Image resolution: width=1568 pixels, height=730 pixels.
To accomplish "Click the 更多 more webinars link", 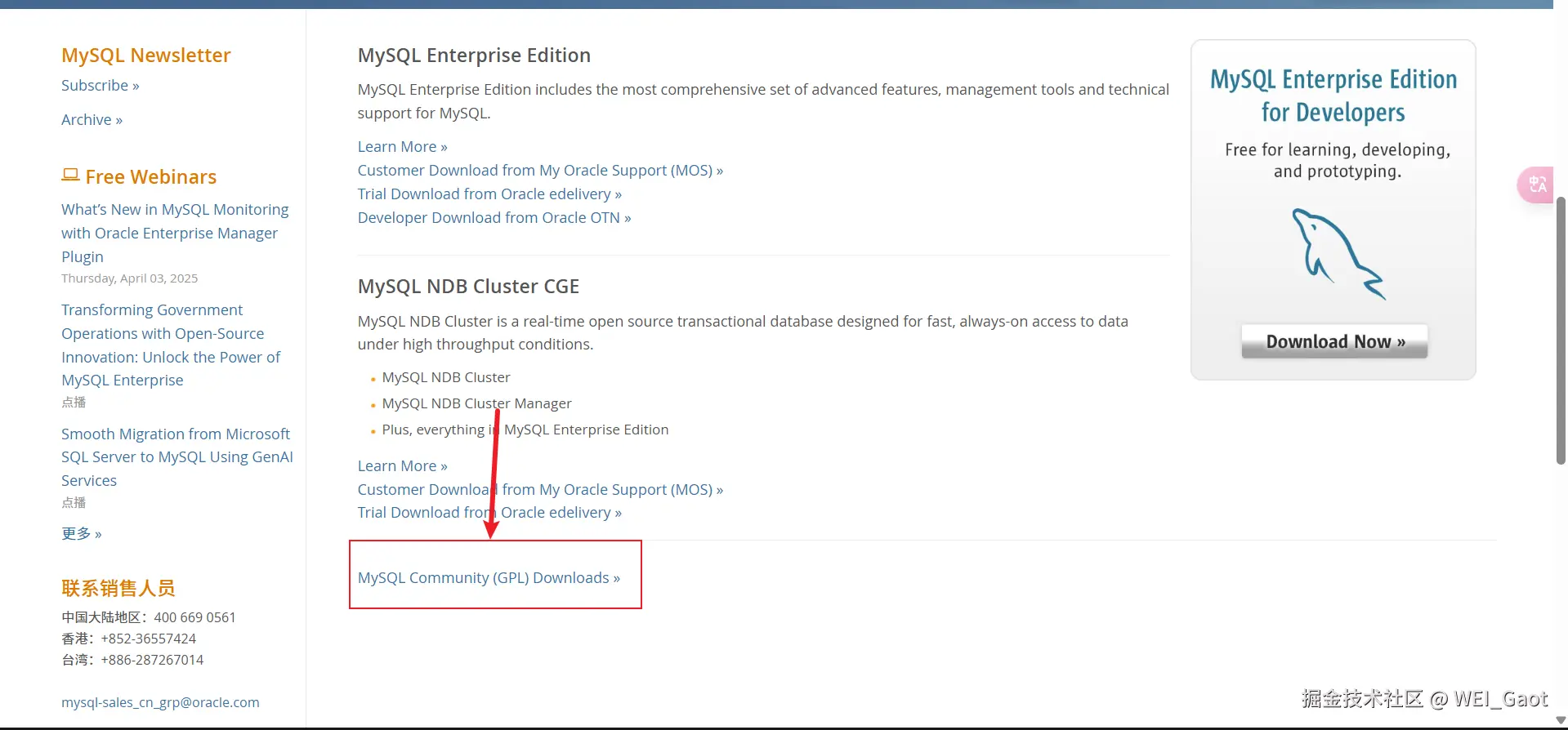I will tap(81, 534).
